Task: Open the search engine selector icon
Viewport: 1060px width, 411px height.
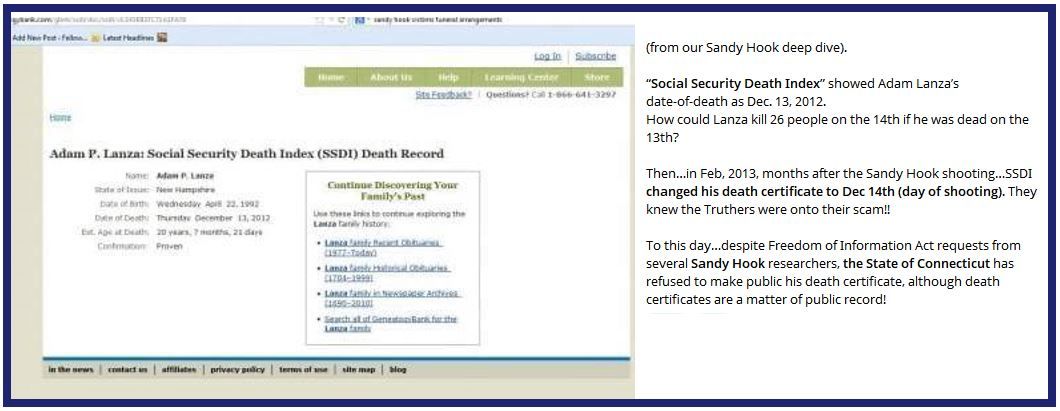Action: coord(360,20)
